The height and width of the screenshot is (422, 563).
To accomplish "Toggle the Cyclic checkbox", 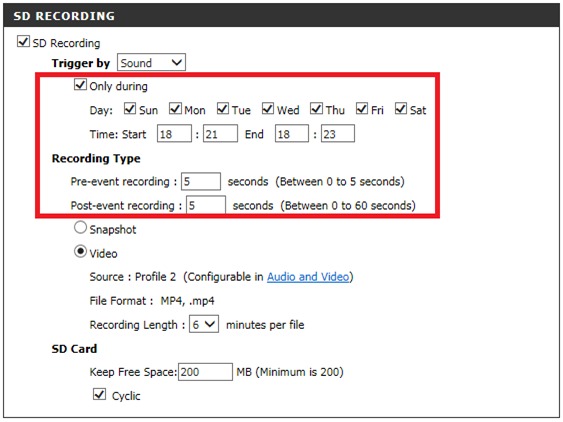I will point(99,394).
